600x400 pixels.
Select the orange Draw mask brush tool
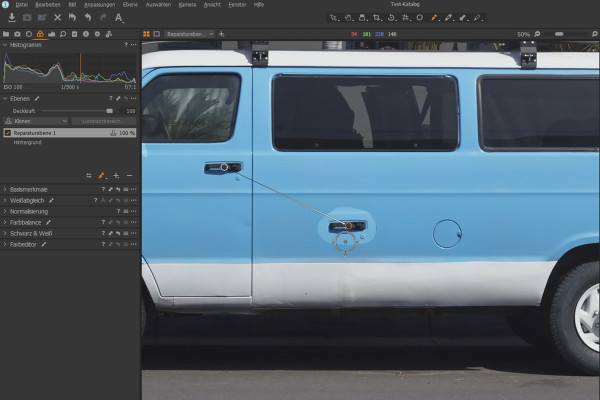pos(434,18)
